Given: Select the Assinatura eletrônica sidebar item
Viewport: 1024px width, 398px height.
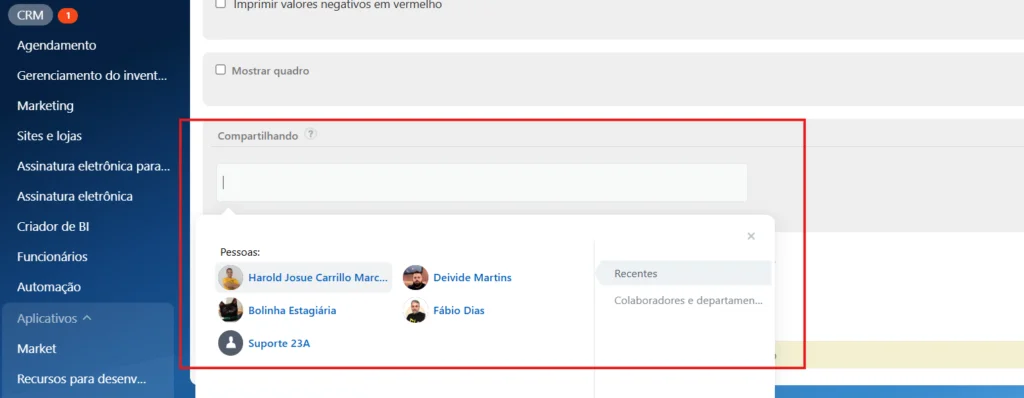Looking at the screenshot, I should coord(74,196).
